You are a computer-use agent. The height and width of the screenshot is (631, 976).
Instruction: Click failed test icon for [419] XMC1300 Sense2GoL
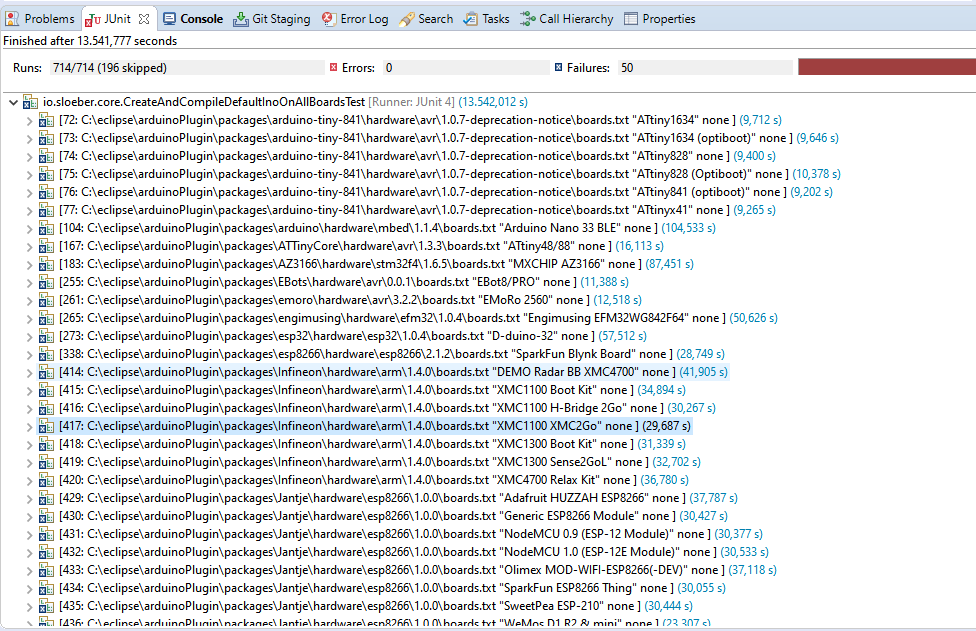click(47, 463)
